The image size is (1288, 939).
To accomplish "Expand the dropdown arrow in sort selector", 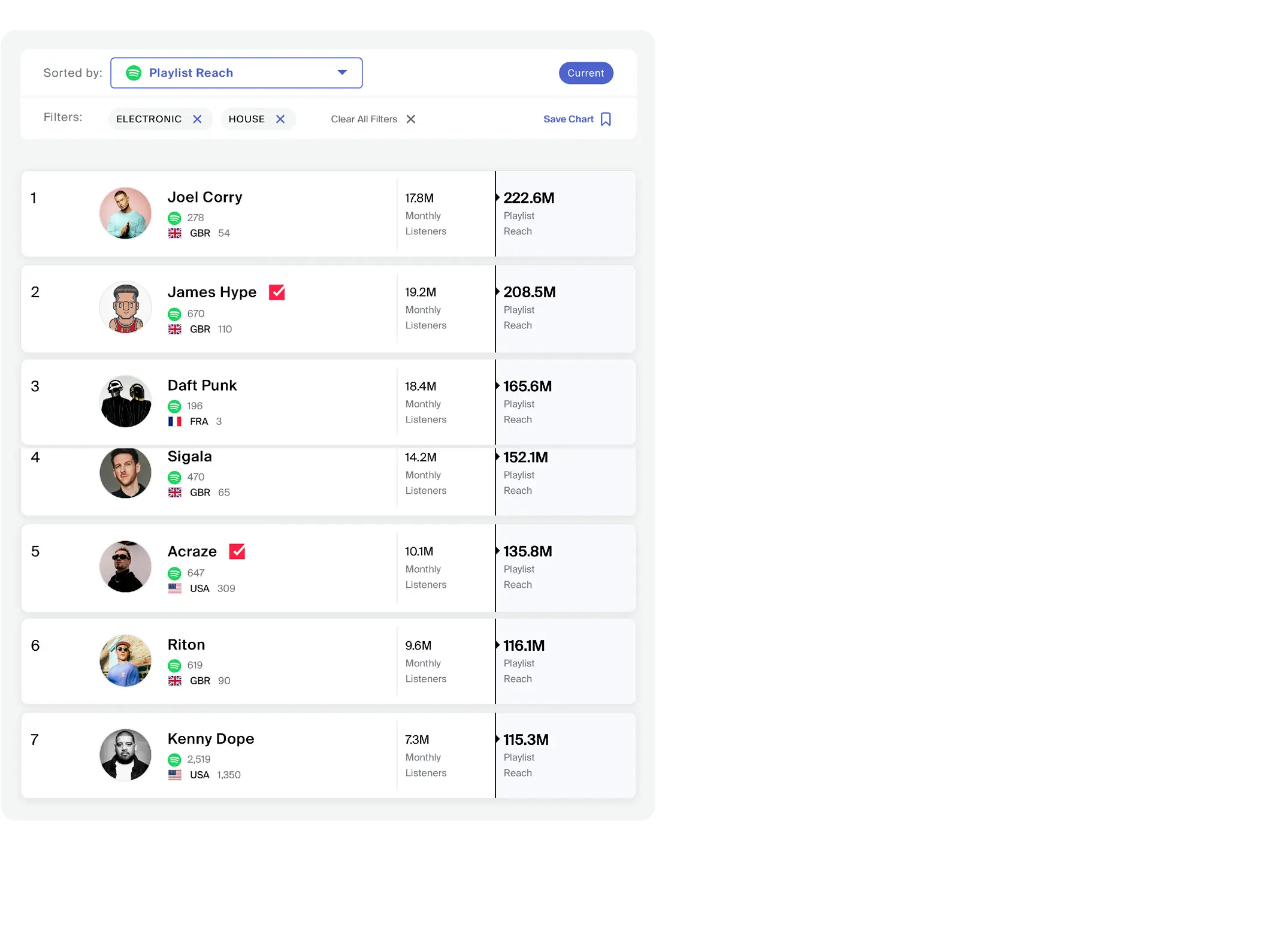I will click(x=342, y=72).
